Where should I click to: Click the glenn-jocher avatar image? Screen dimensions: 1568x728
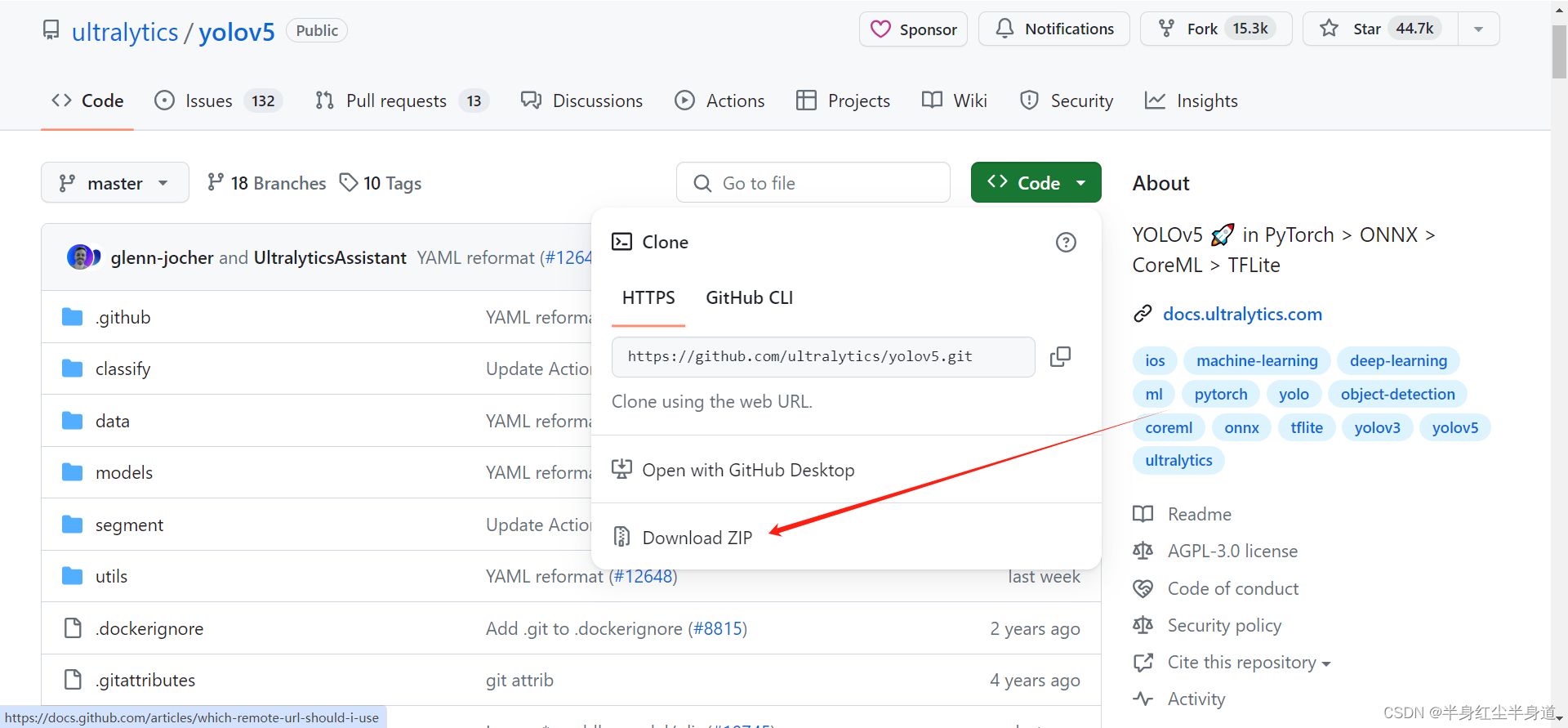[79, 257]
